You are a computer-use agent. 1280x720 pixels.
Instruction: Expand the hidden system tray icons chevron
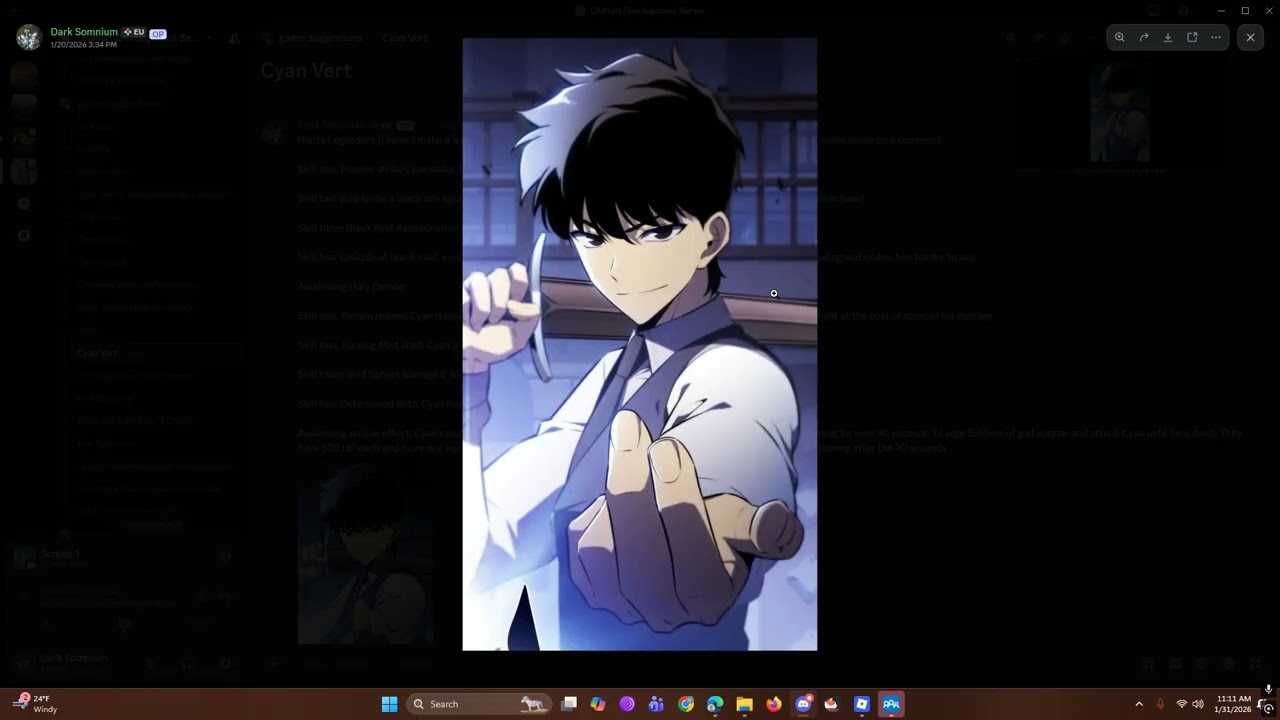(1139, 704)
